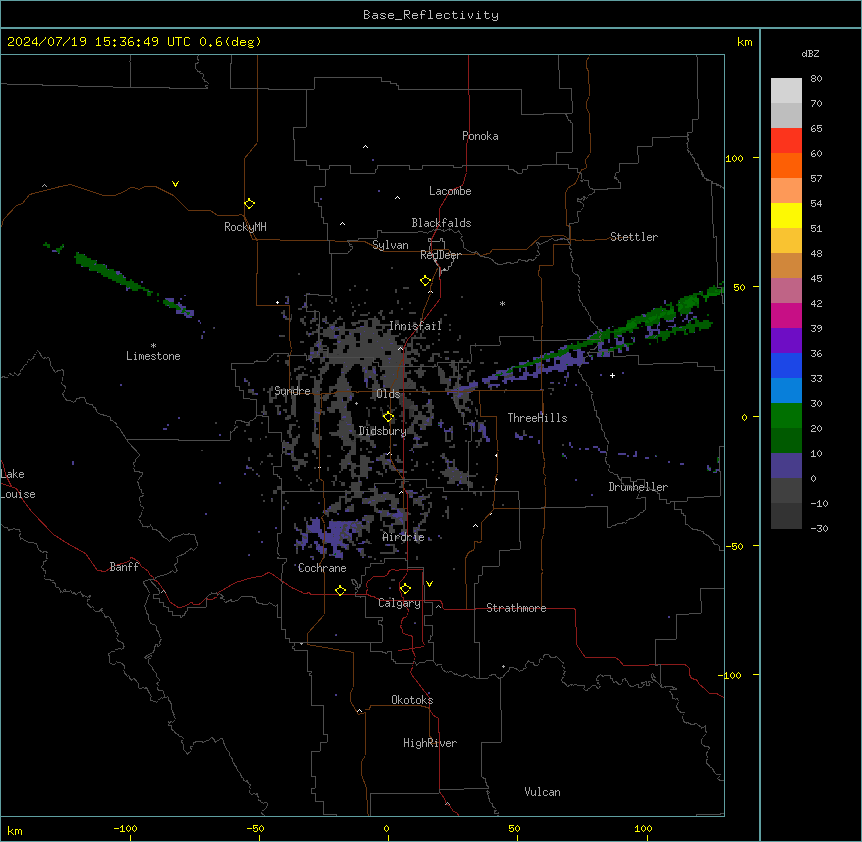Click the ThreeHills label
862x842 pixels.
[x=537, y=418]
